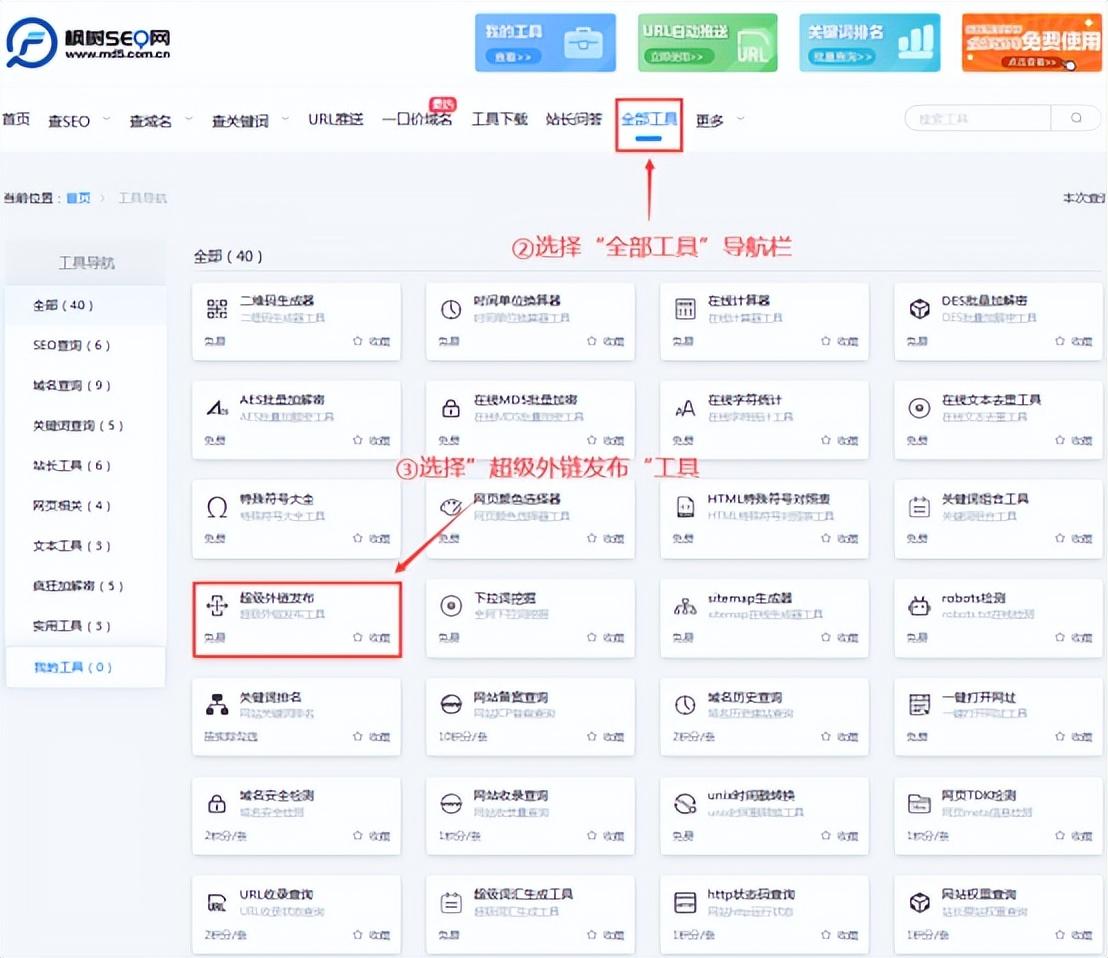Click the sitemap生成器 icon

685,607
